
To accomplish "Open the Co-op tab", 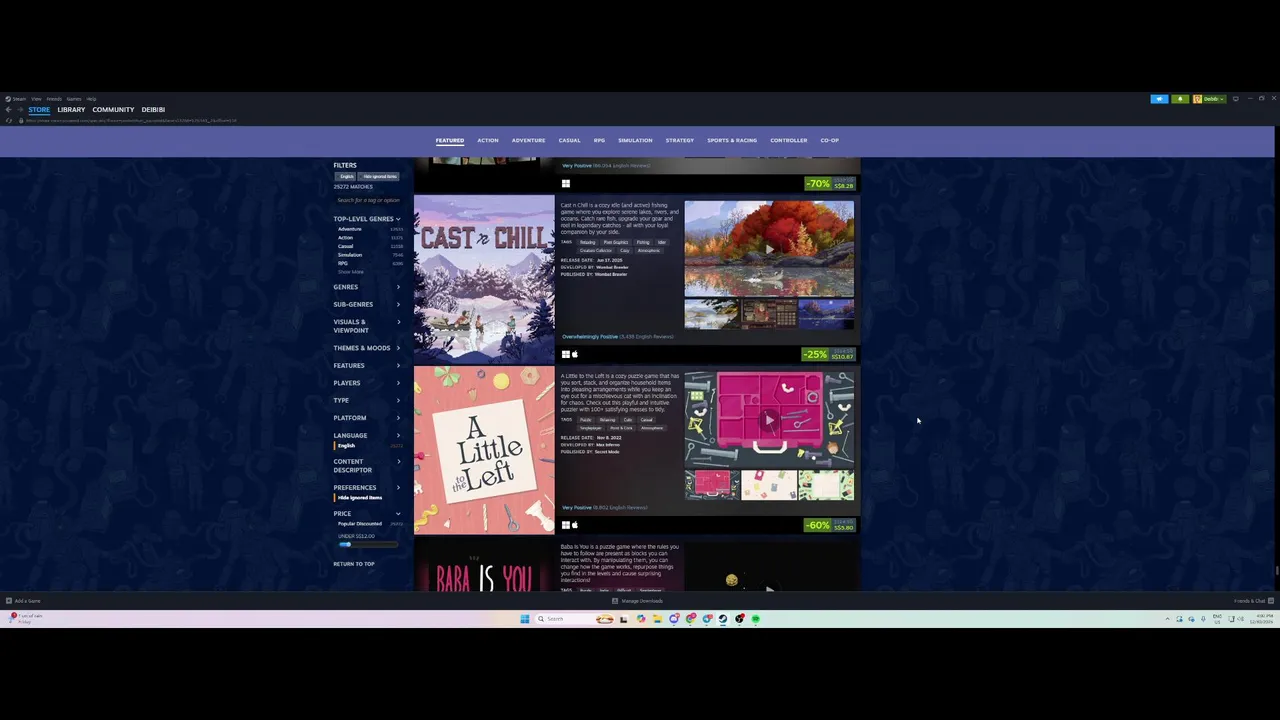I will tap(830, 140).
